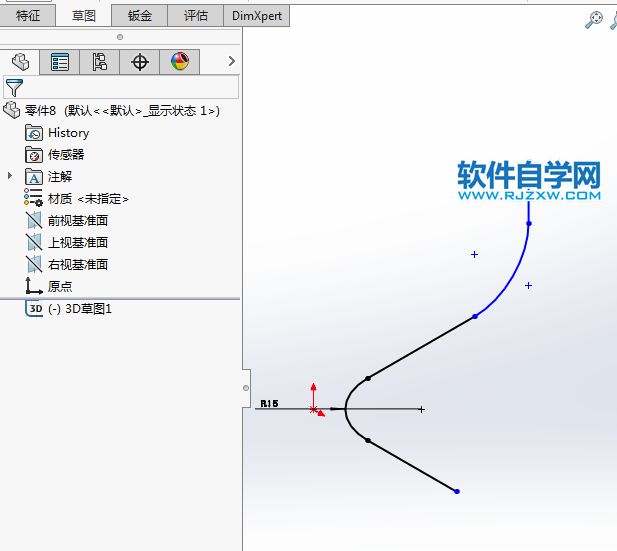This screenshot has height=551, width=617.
Task: Select the FeatureManager design tree icon
Action: click(20, 62)
